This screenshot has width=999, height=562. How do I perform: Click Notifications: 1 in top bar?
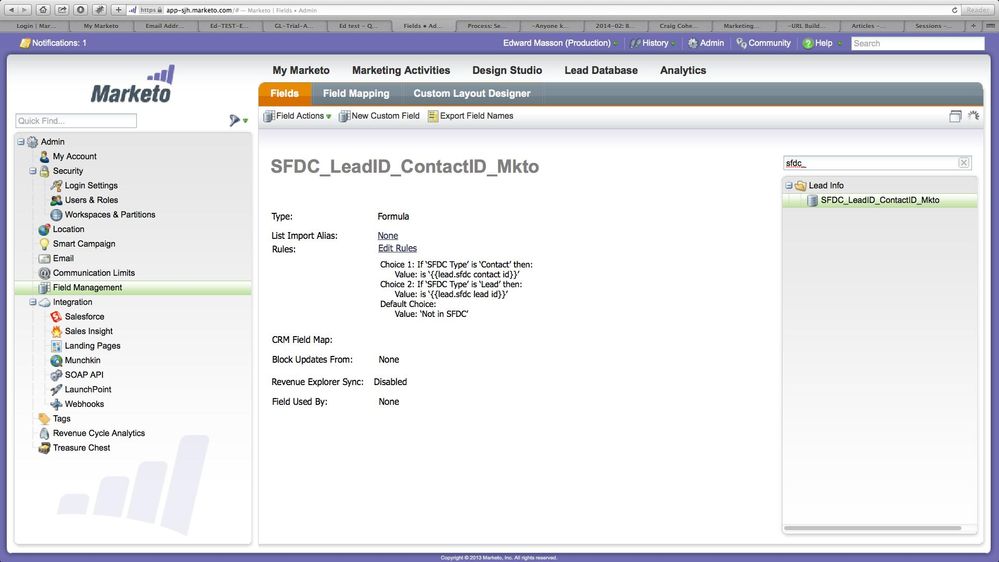tap(54, 43)
